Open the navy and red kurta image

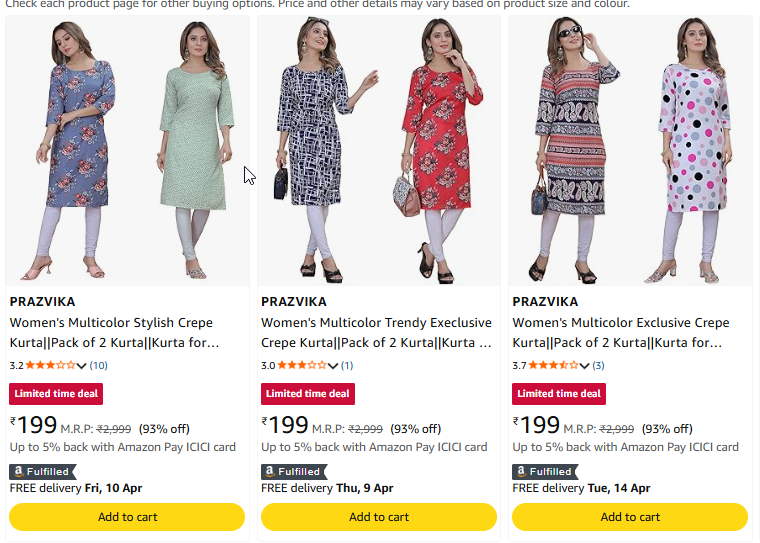coord(379,150)
